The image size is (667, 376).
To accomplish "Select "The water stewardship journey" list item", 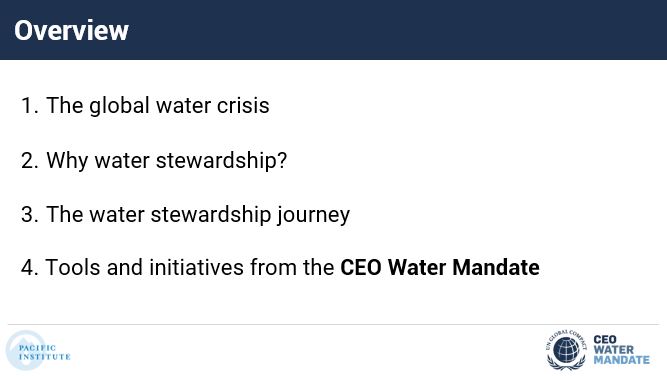I will pyautogui.click(x=198, y=214).
